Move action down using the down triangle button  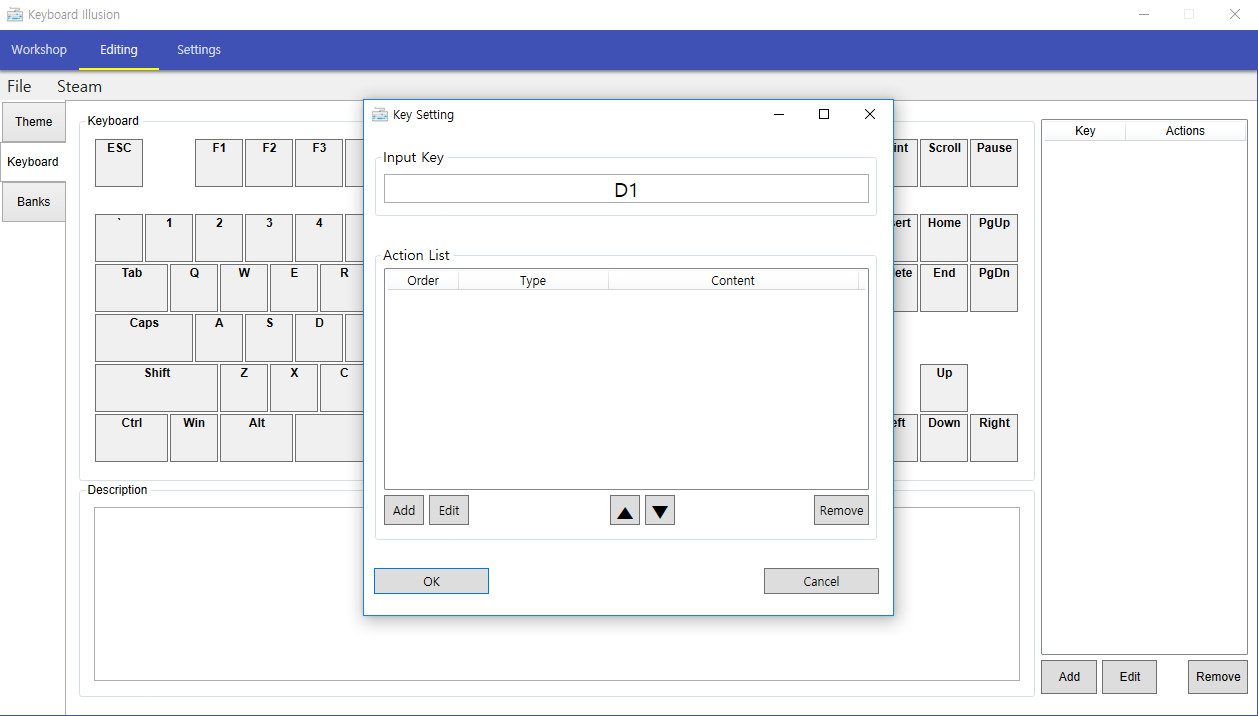coord(659,509)
